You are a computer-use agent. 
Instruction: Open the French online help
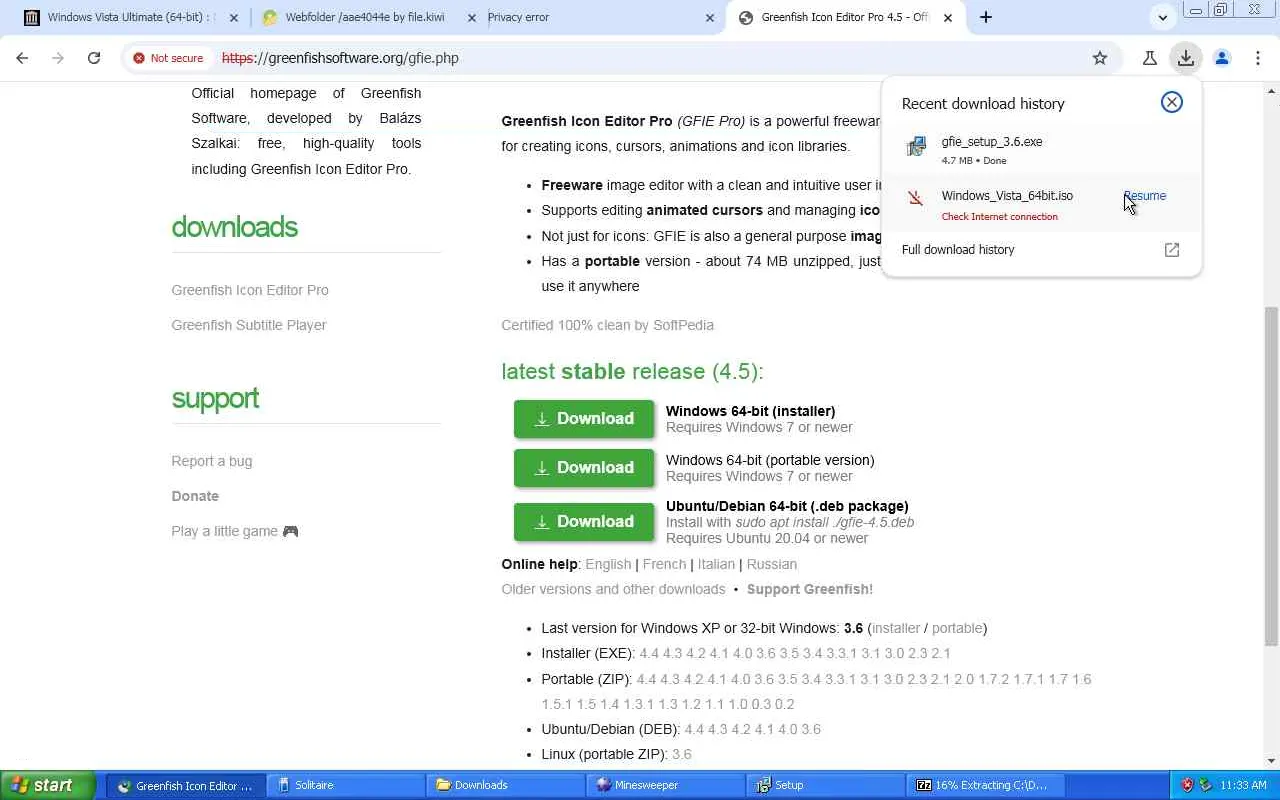click(664, 564)
